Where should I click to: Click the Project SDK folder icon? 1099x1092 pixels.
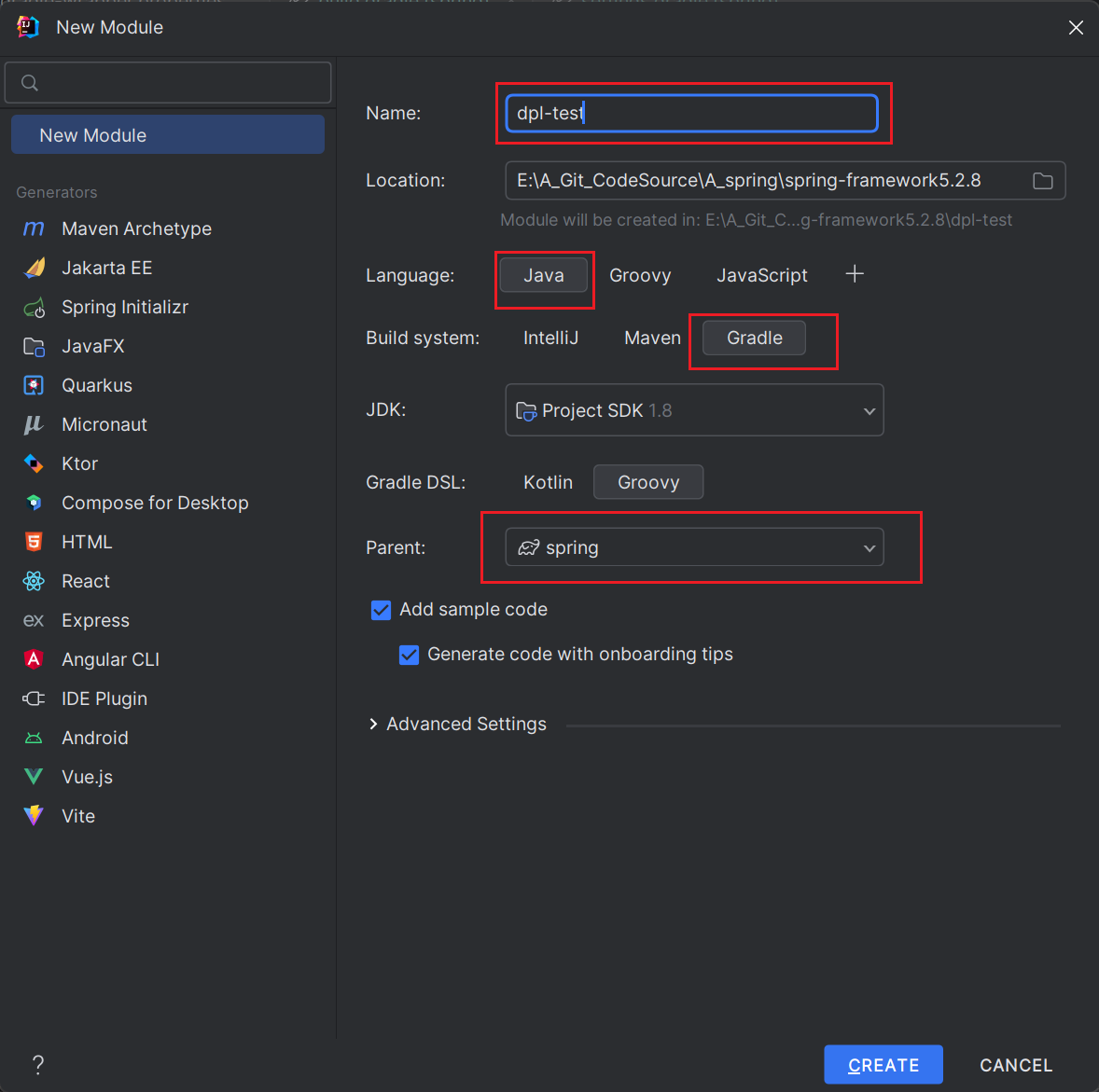[x=525, y=410]
